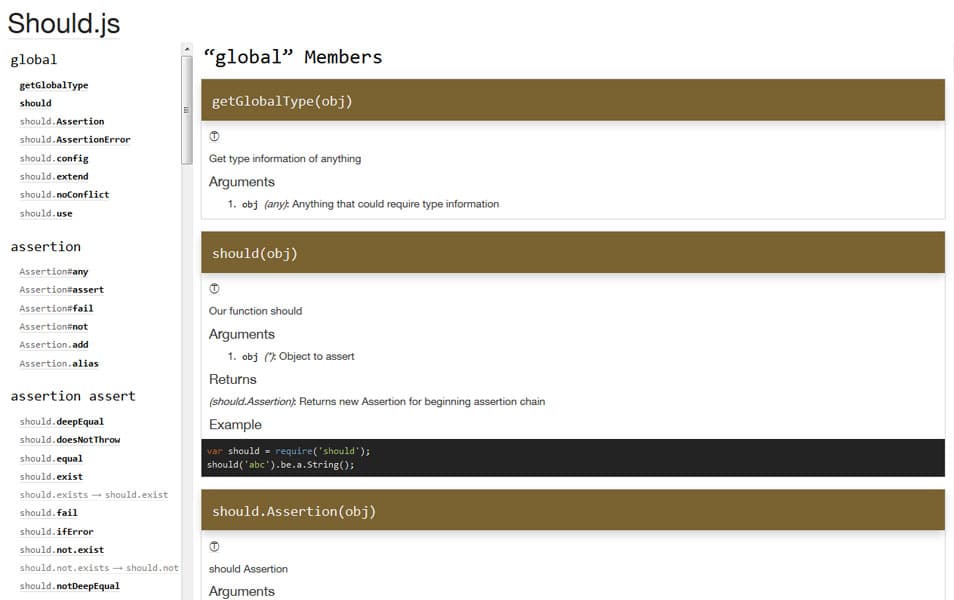
Task: Open Assertion#fail documentation
Action: tap(54, 308)
